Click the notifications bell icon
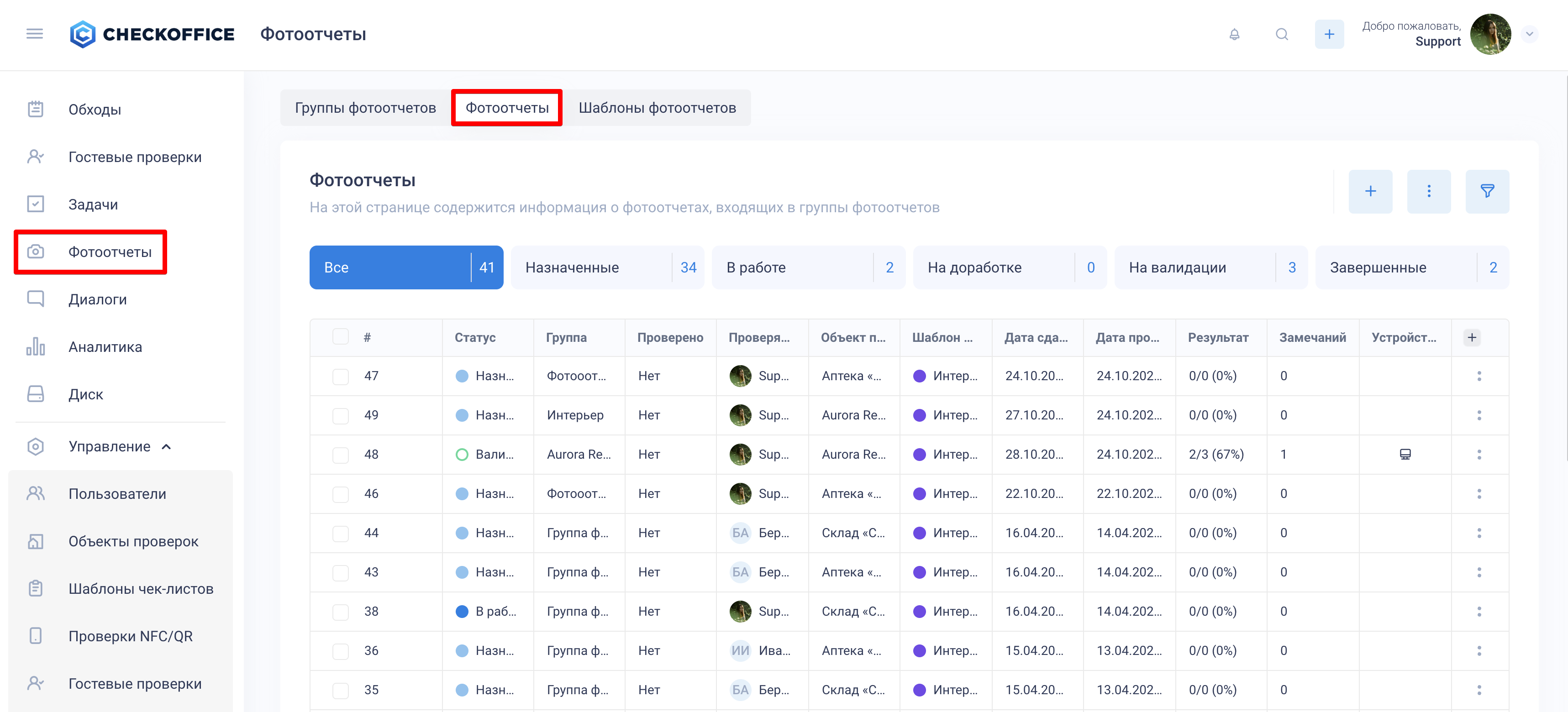The width and height of the screenshot is (1568, 712). (x=1234, y=34)
